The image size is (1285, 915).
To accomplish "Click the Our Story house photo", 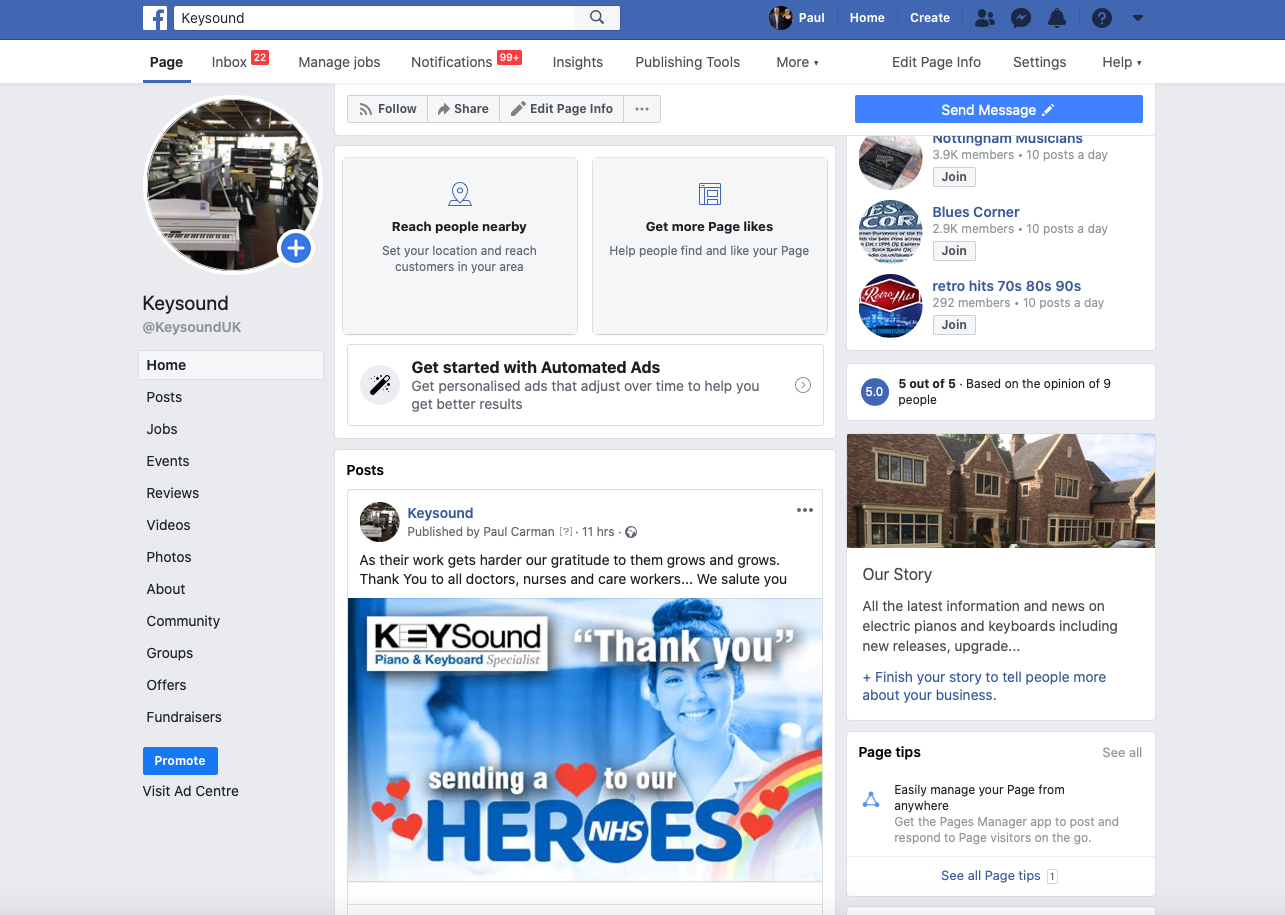I will tap(1001, 491).
